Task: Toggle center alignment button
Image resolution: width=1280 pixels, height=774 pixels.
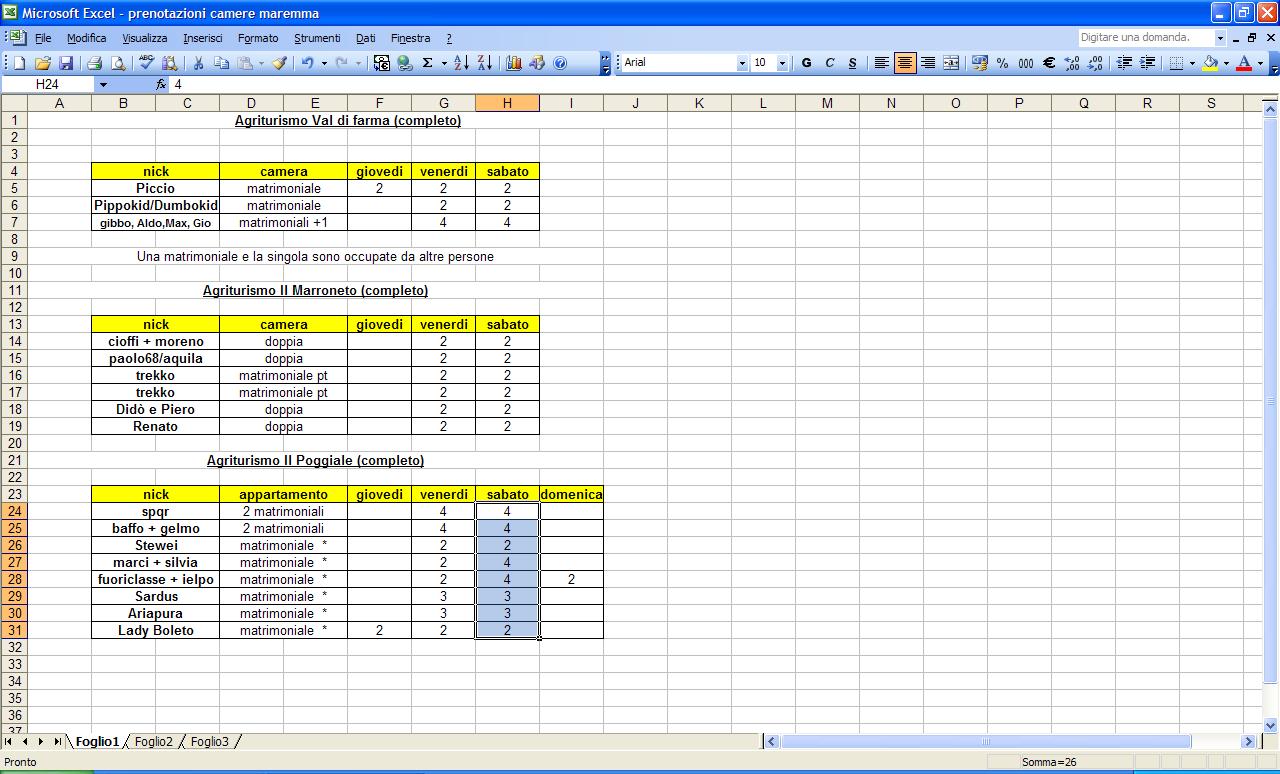Action: (905, 63)
